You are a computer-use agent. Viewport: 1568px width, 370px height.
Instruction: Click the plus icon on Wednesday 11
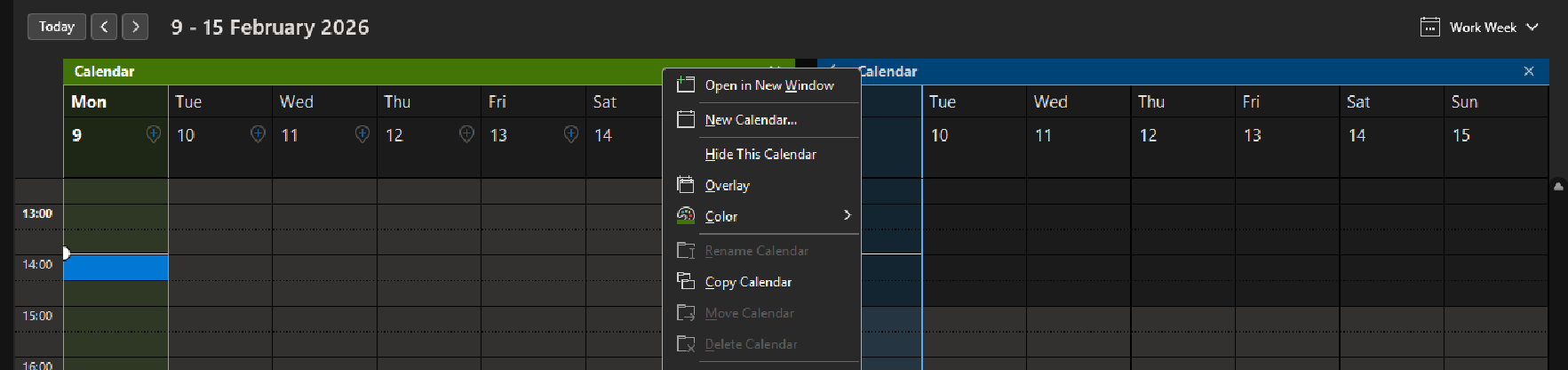coord(362,134)
